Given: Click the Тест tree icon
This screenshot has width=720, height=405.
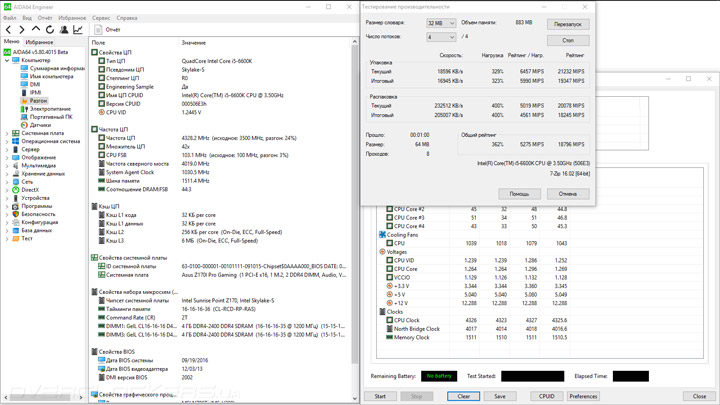Looking at the screenshot, I should pyautogui.click(x=16, y=238).
